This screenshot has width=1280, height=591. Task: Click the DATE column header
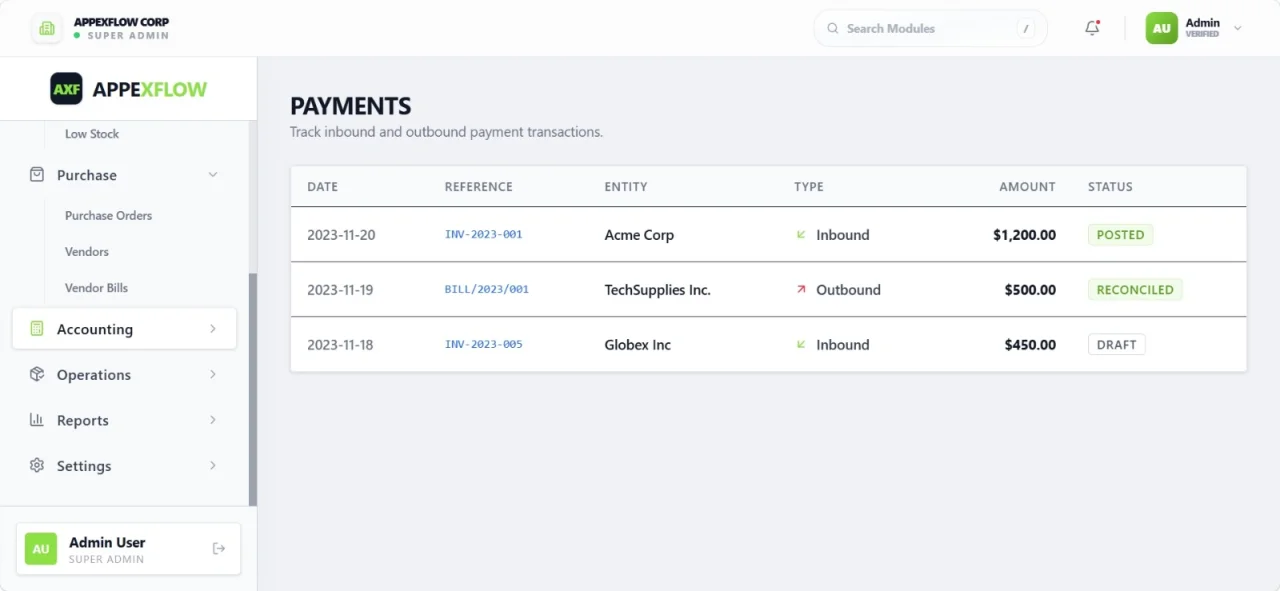coord(322,187)
